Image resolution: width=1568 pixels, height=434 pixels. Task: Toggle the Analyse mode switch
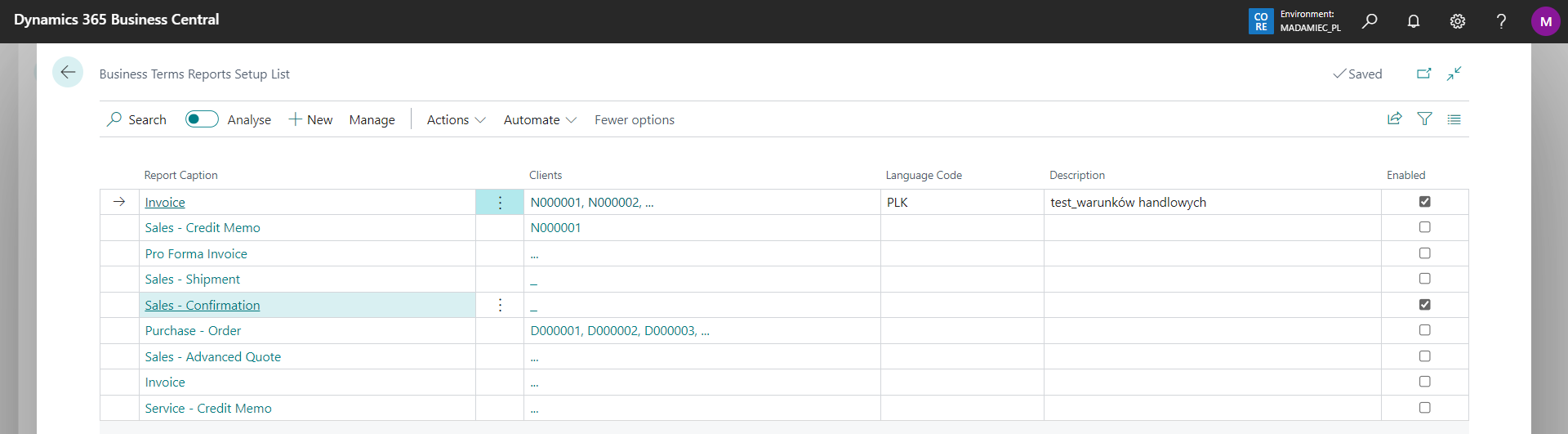[x=202, y=119]
